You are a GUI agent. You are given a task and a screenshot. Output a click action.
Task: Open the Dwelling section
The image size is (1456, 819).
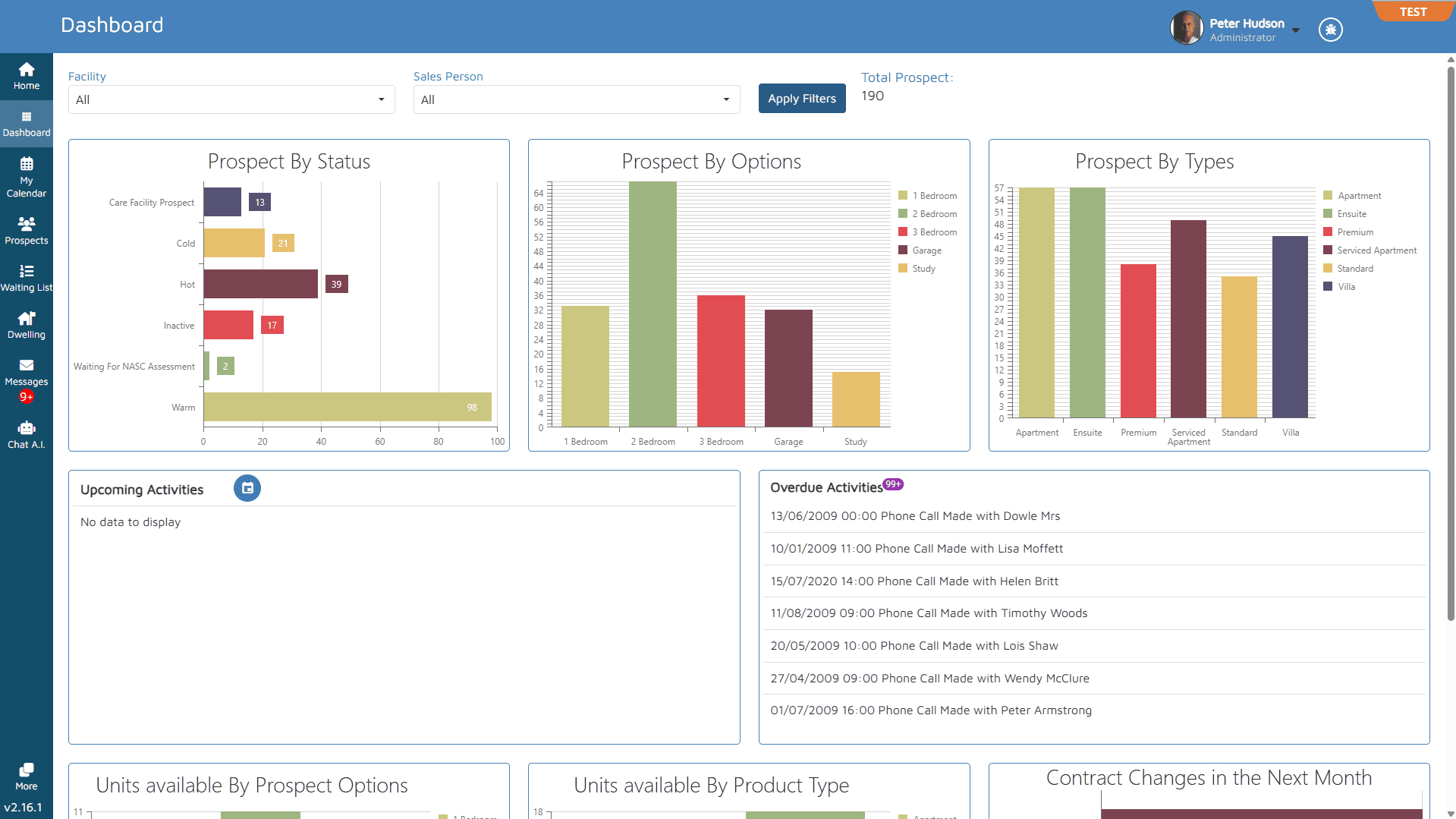coord(27,326)
